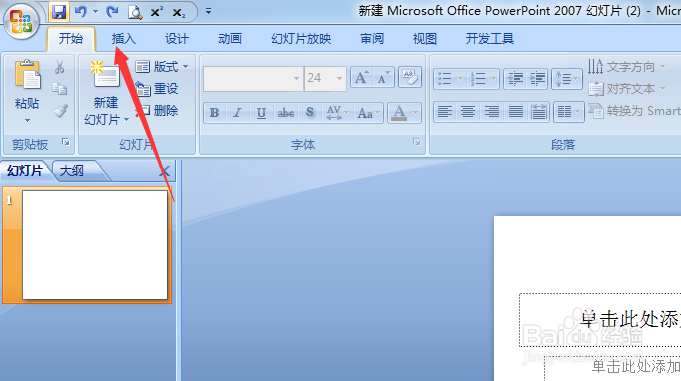Open the 审阅 ribbon tab

tap(372, 39)
